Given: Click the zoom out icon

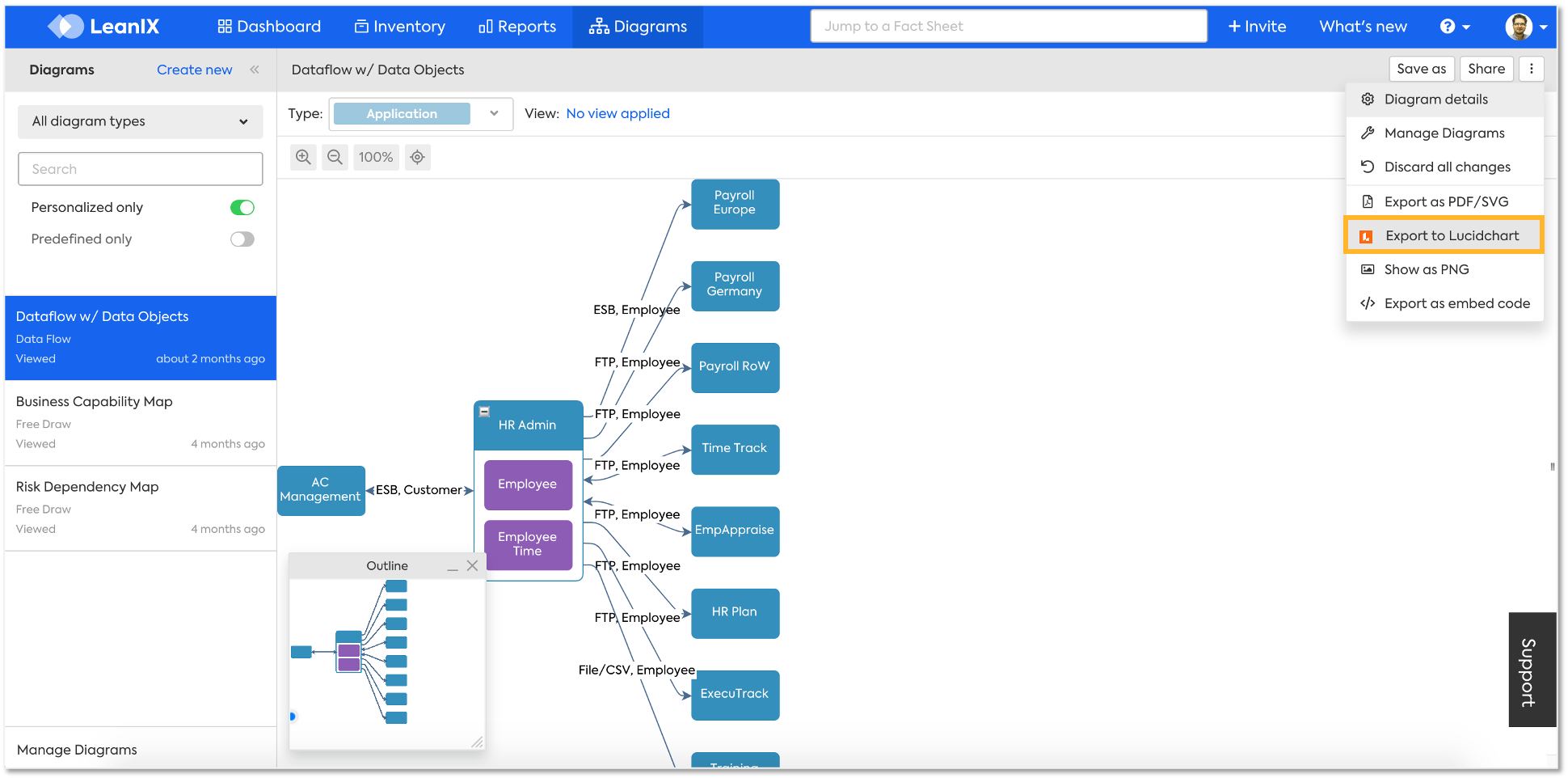Looking at the screenshot, I should (x=335, y=157).
